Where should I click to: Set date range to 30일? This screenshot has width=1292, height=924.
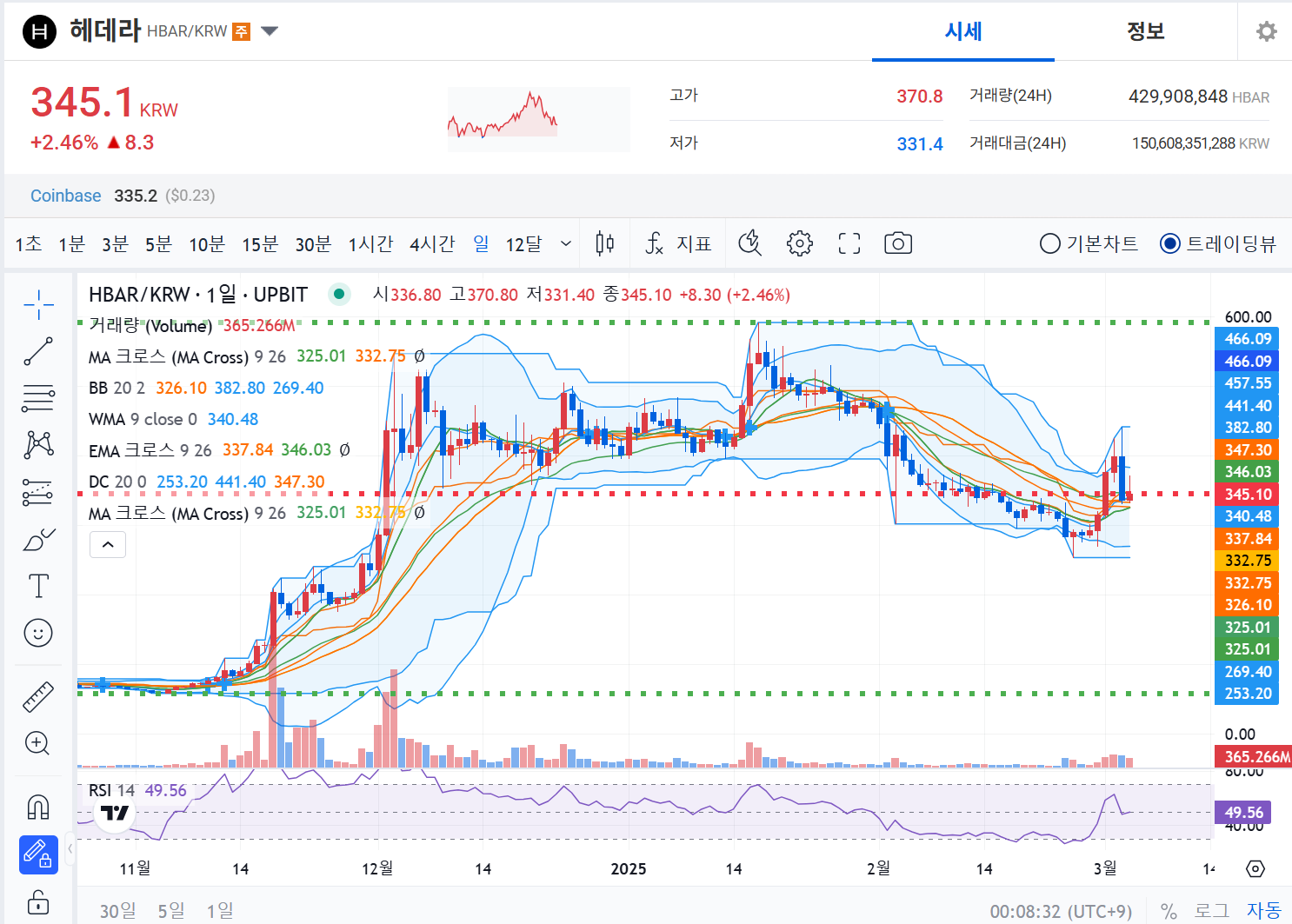coord(117,910)
